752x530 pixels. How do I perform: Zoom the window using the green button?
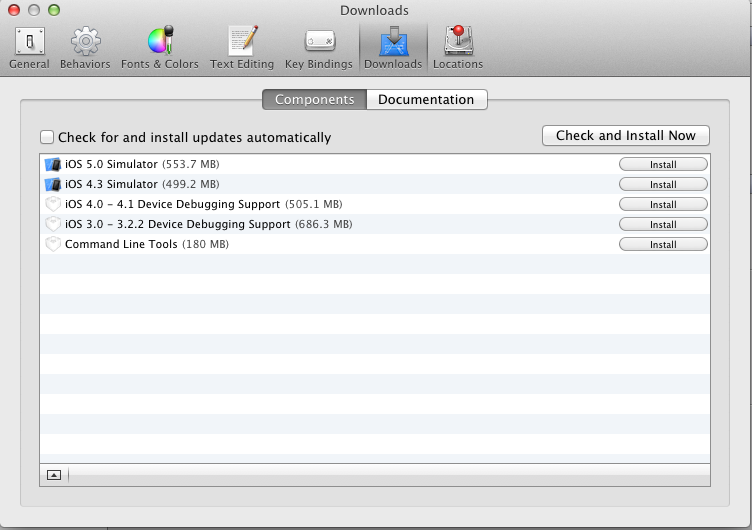(54, 10)
